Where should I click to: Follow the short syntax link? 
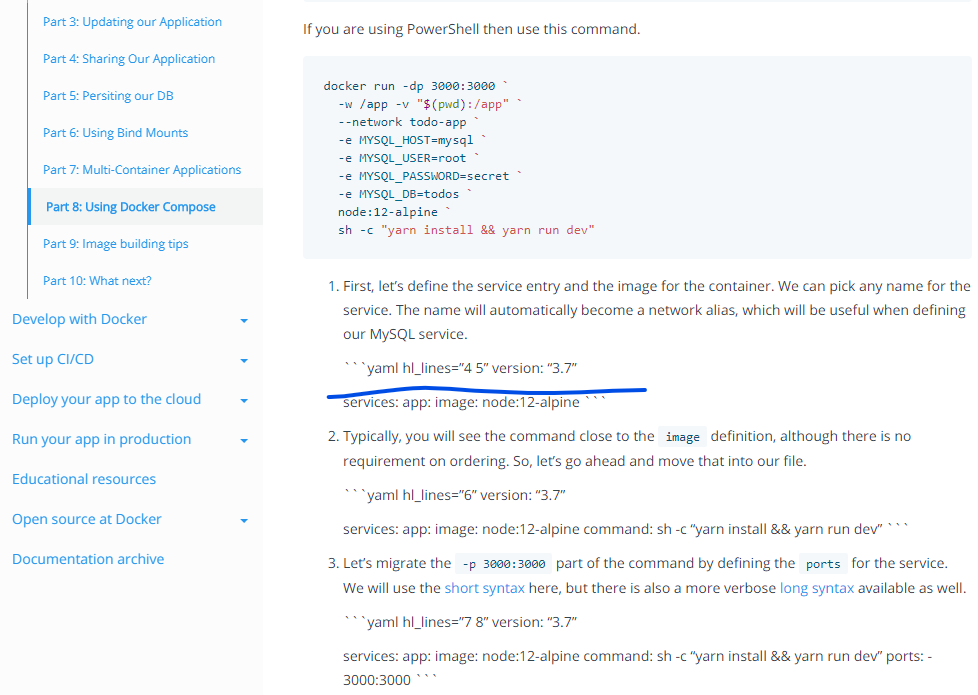click(485, 588)
